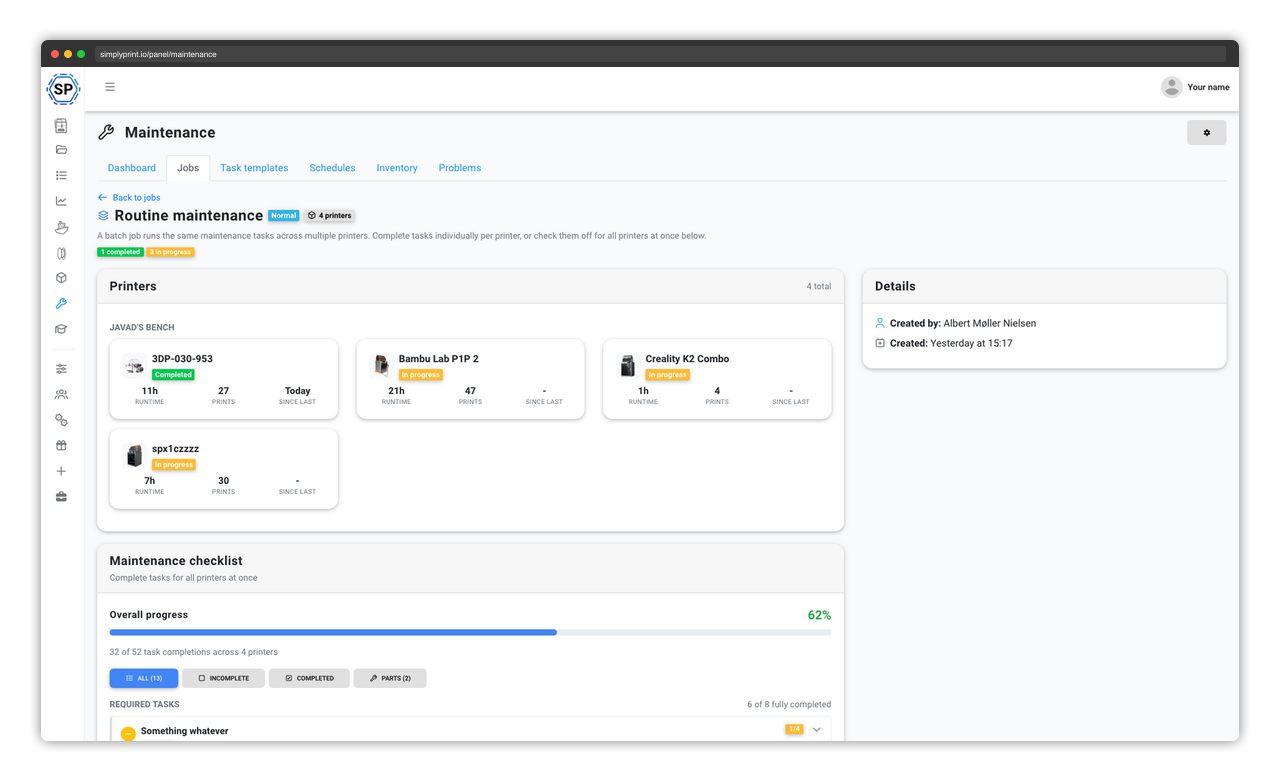This screenshot has width=1280, height=782.
Task: Open the spx1czzzz printer card title
Action: click(175, 449)
